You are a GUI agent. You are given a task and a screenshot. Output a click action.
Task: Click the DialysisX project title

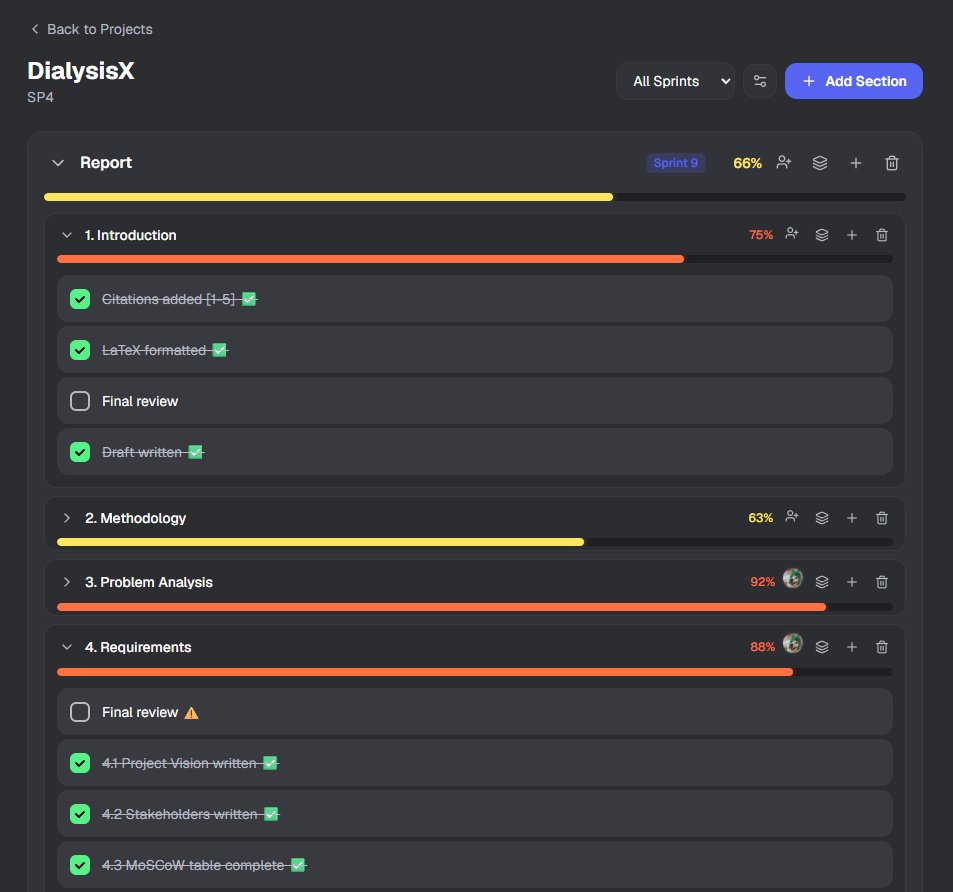pos(81,71)
